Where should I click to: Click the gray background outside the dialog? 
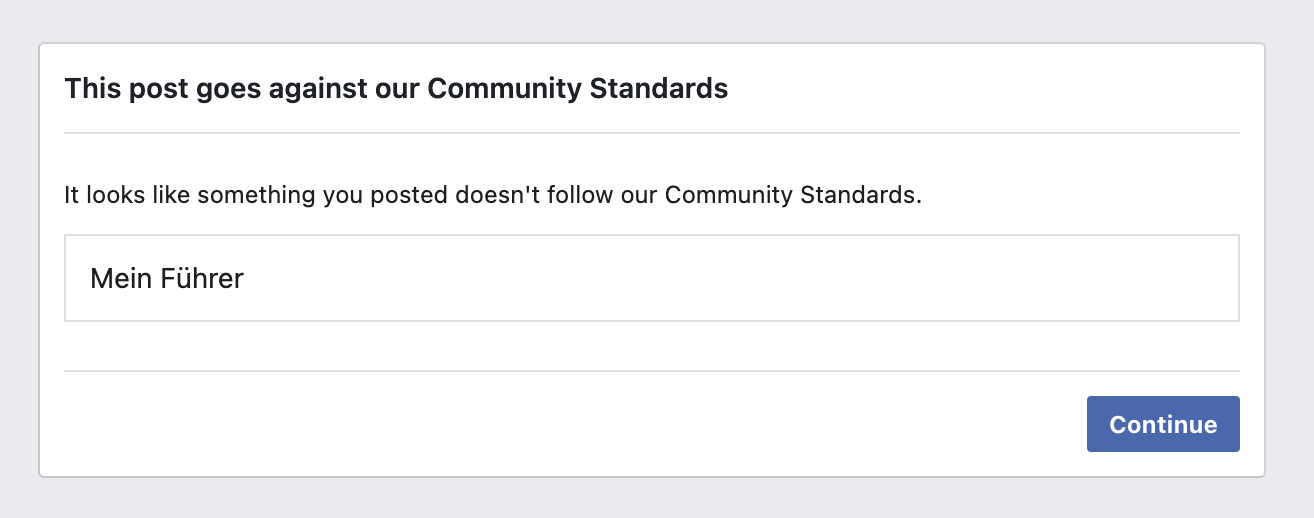click(656, 498)
